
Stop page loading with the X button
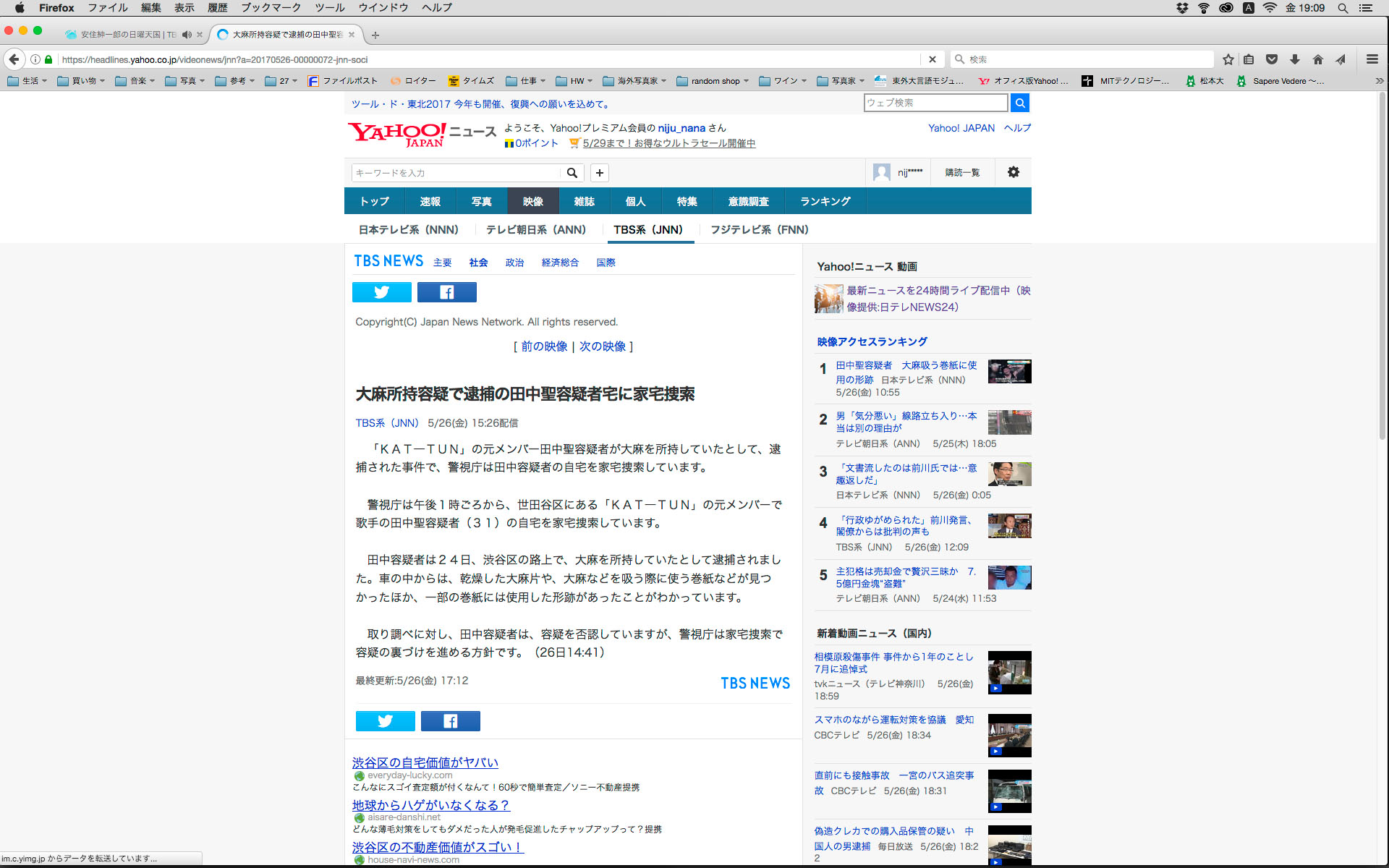click(933, 59)
